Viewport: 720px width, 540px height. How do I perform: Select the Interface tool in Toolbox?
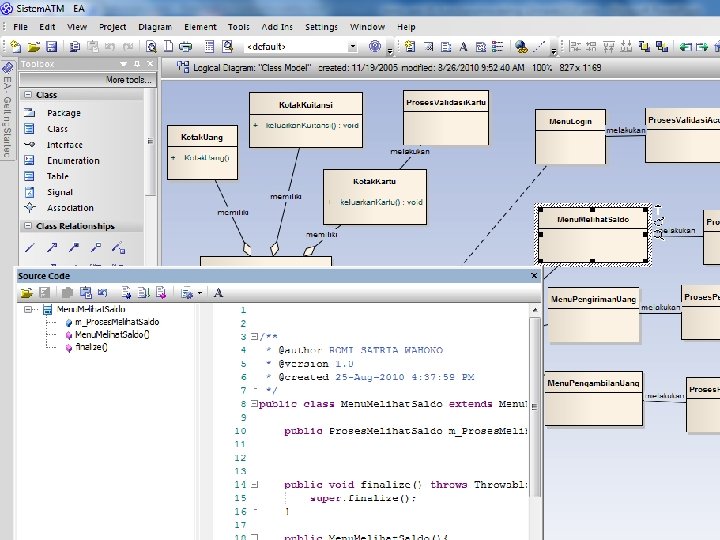pyautogui.click(x=64, y=145)
